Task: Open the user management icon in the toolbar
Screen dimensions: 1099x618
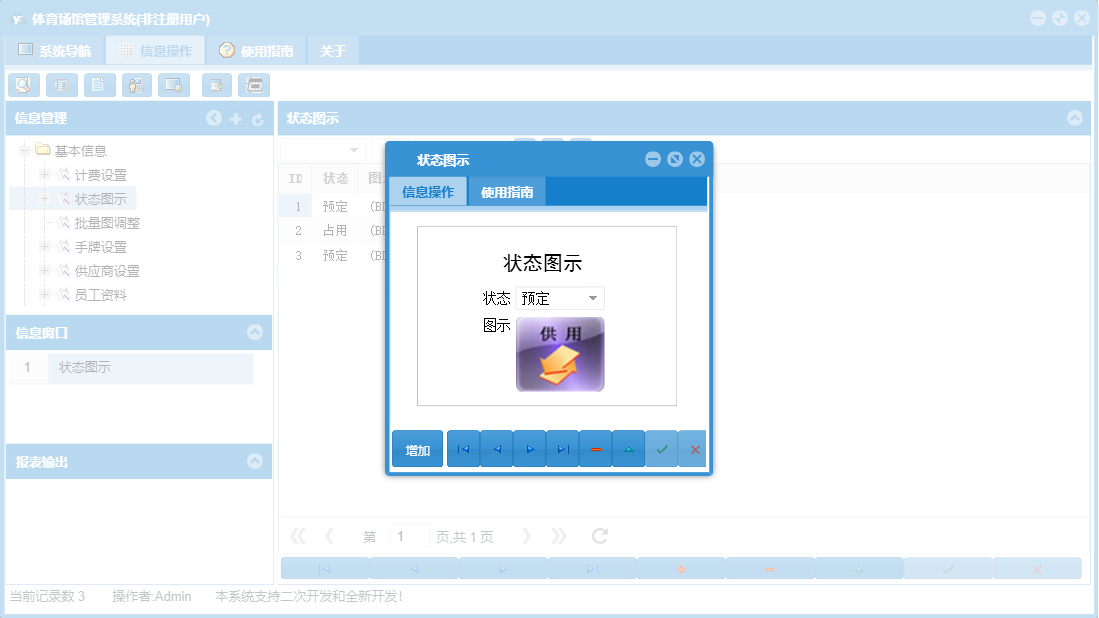Action: (x=136, y=85)
